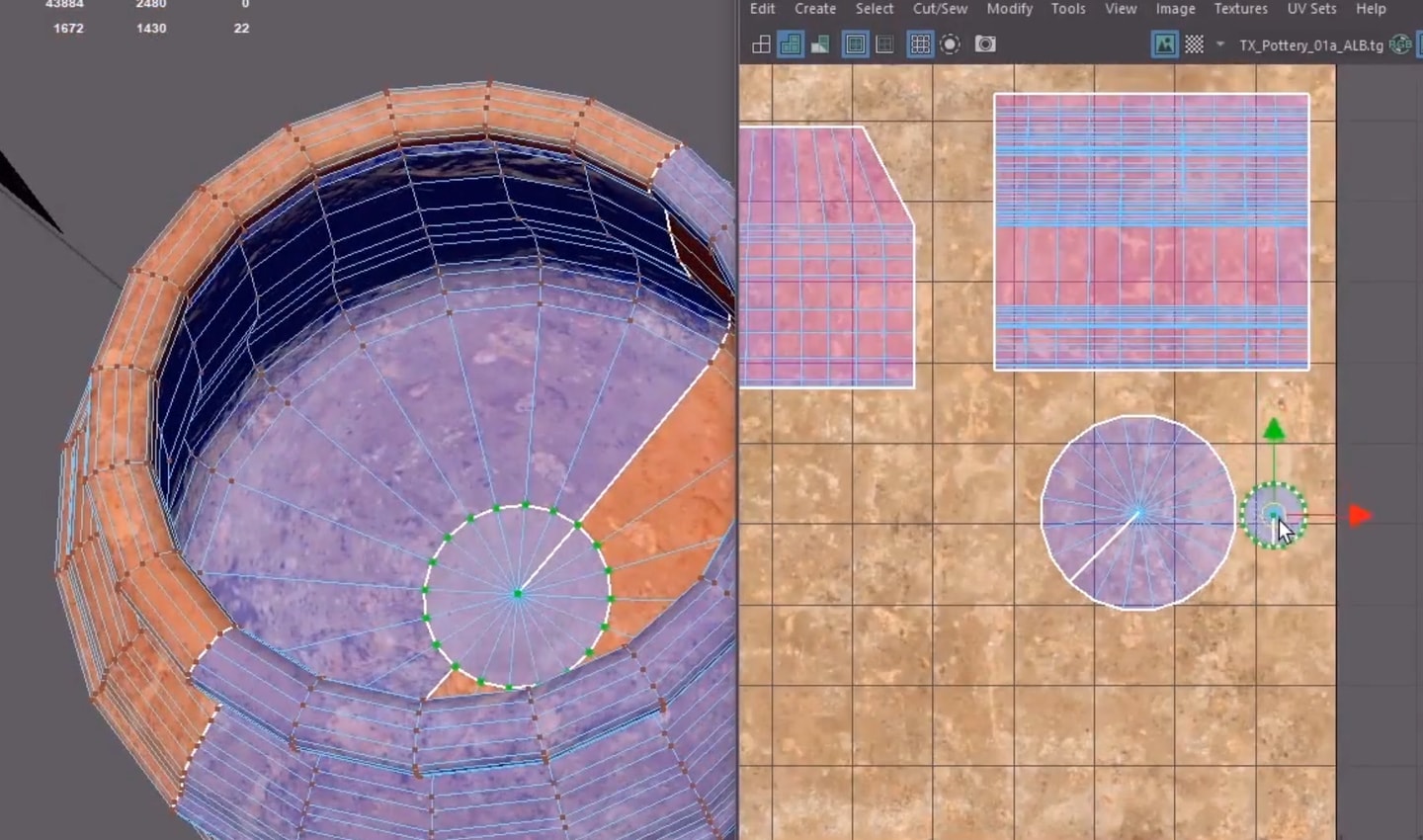Screen dimensions: 1423x840
Task: Click the isolate select dashed-circle icon
Action: point(951,44)
